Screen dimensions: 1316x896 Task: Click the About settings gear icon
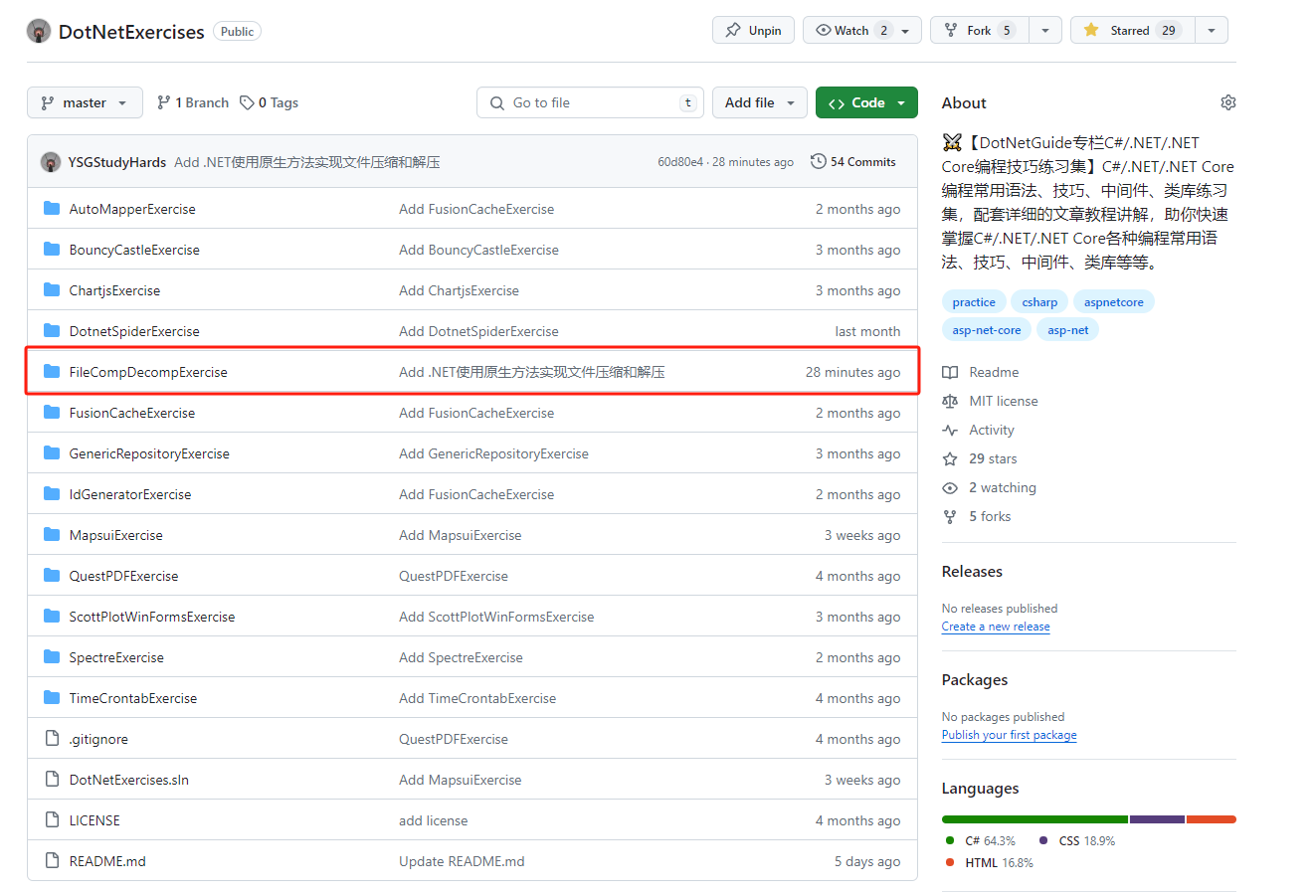pos(1227,102)
